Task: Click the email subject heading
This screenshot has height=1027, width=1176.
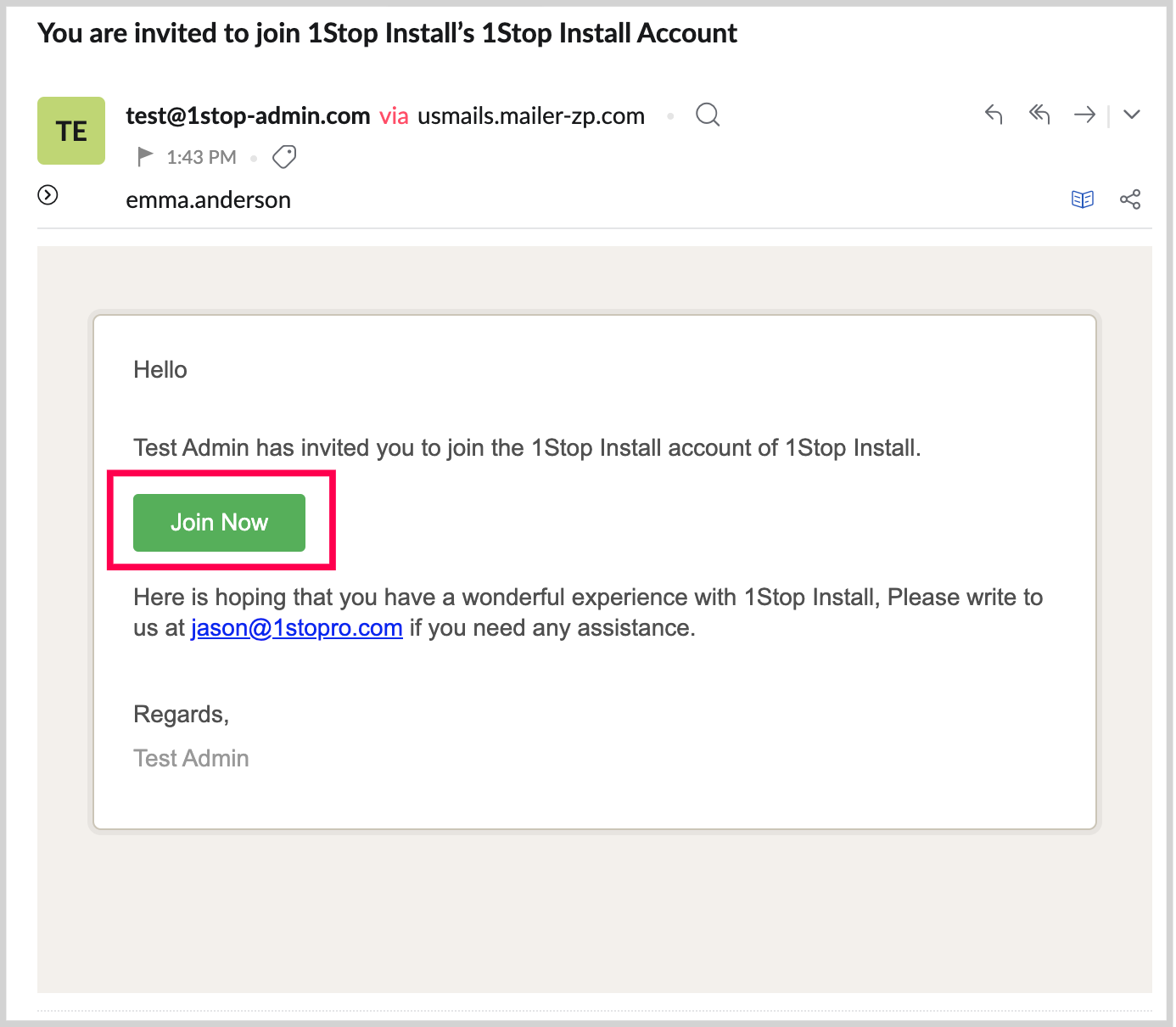Action: pyautogui.click(x=387, y=33)
